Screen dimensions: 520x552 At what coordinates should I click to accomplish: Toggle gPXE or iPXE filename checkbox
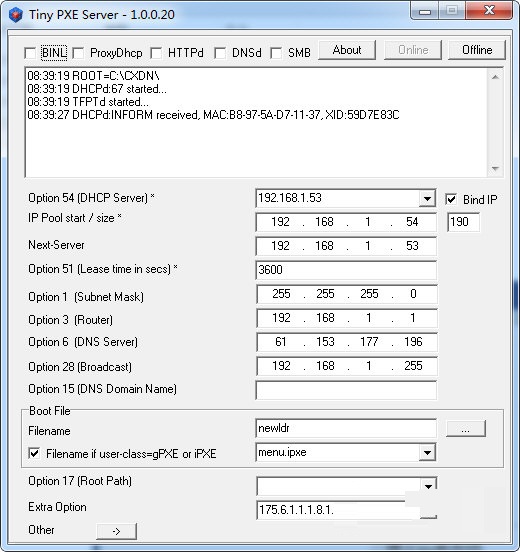(x=34, y=453)
